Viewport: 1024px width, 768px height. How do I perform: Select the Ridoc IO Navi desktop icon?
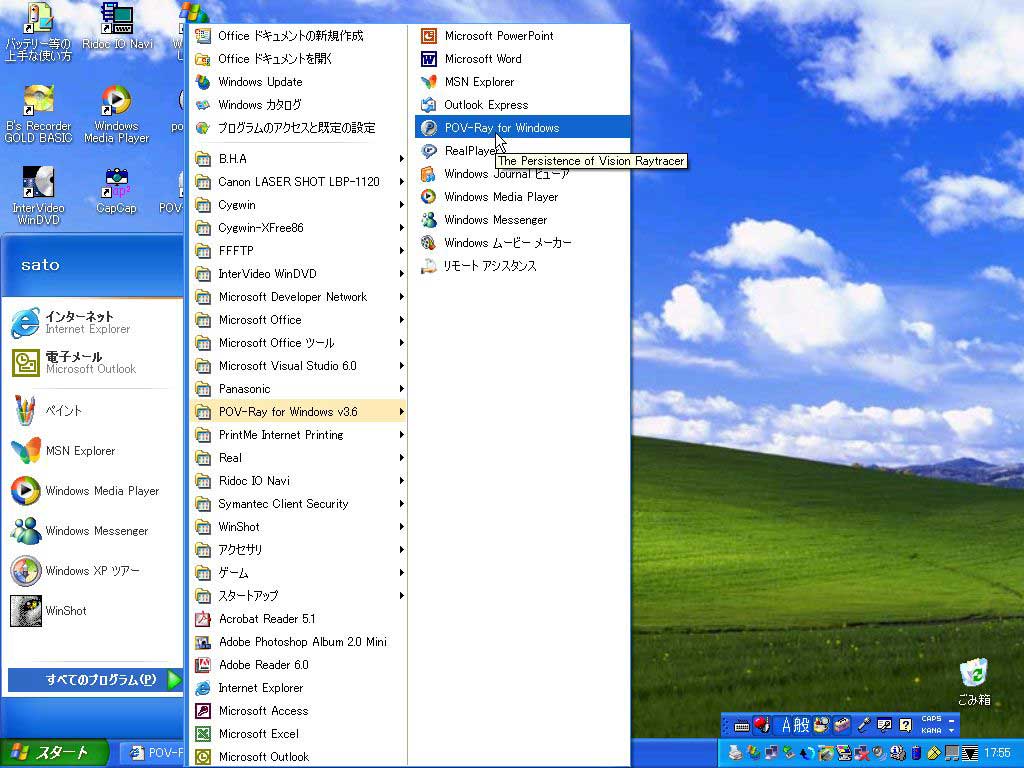tap(118, 27)
